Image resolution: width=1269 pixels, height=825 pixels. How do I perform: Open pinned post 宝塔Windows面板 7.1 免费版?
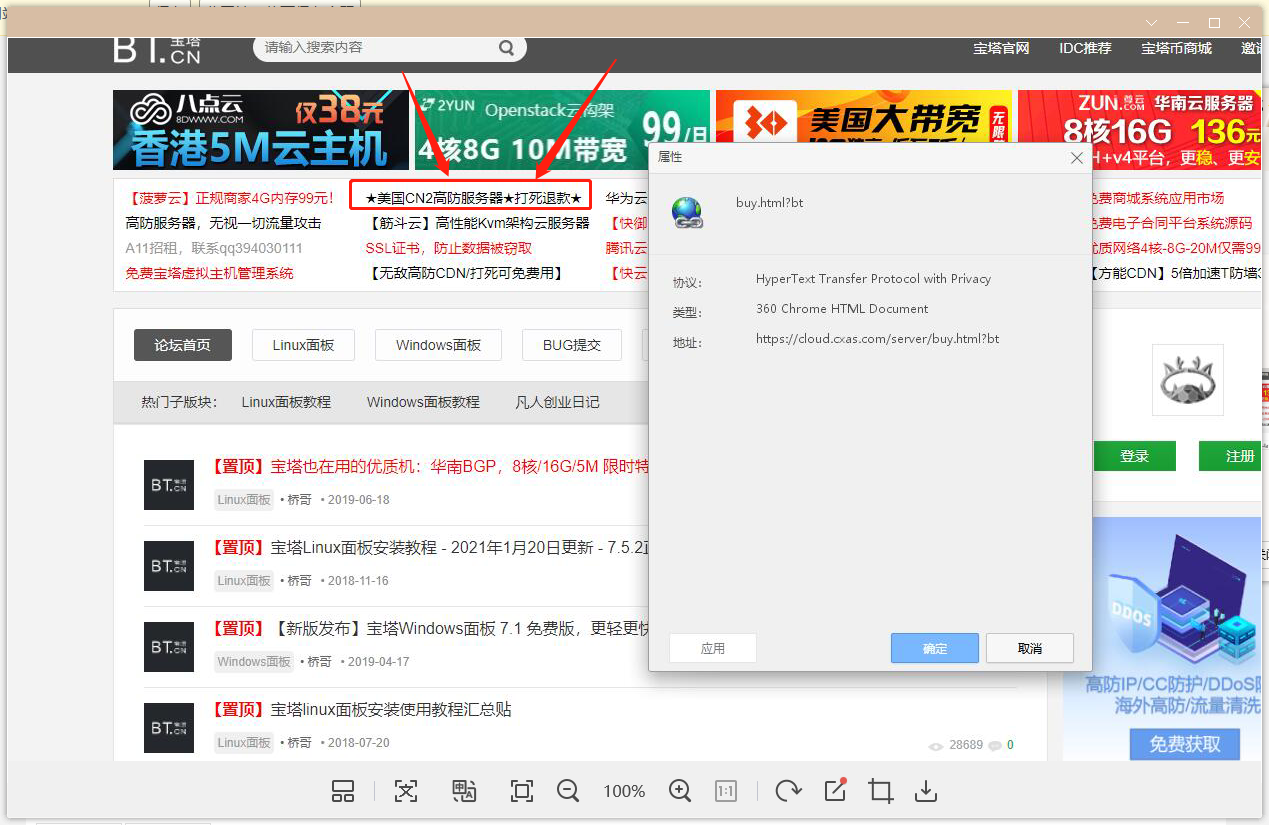pos(430,628)
